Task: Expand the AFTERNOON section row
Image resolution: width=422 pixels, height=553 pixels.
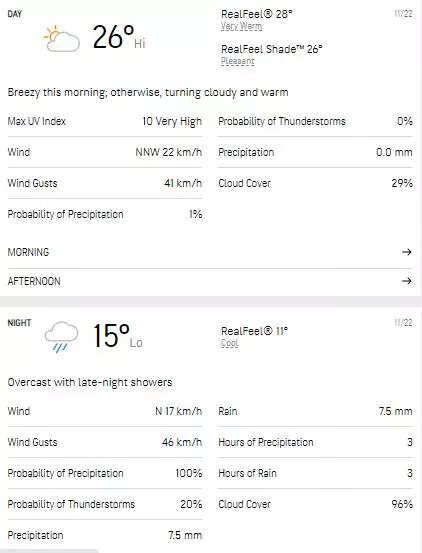Action: point(210,281)
